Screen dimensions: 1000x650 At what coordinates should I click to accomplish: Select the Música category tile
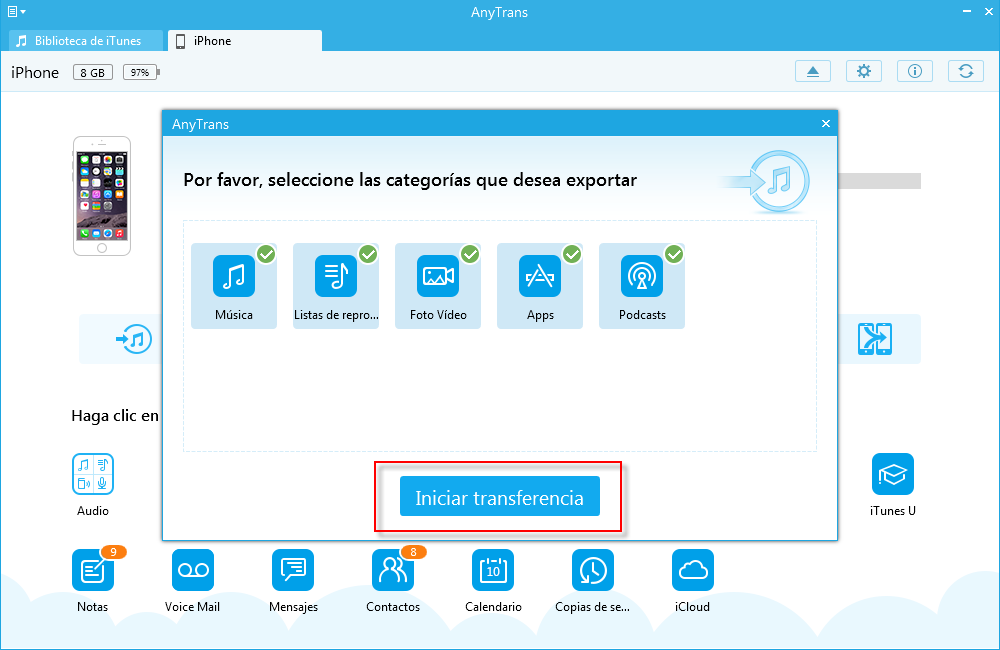[233, 286]
